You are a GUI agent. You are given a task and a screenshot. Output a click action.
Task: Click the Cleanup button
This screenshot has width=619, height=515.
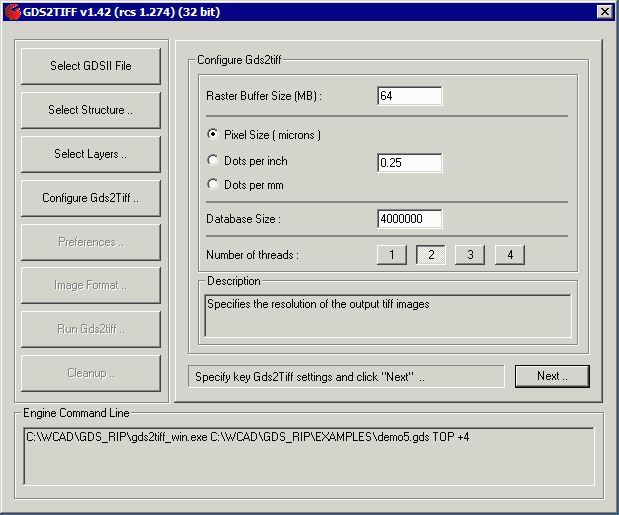coord(91,373)
